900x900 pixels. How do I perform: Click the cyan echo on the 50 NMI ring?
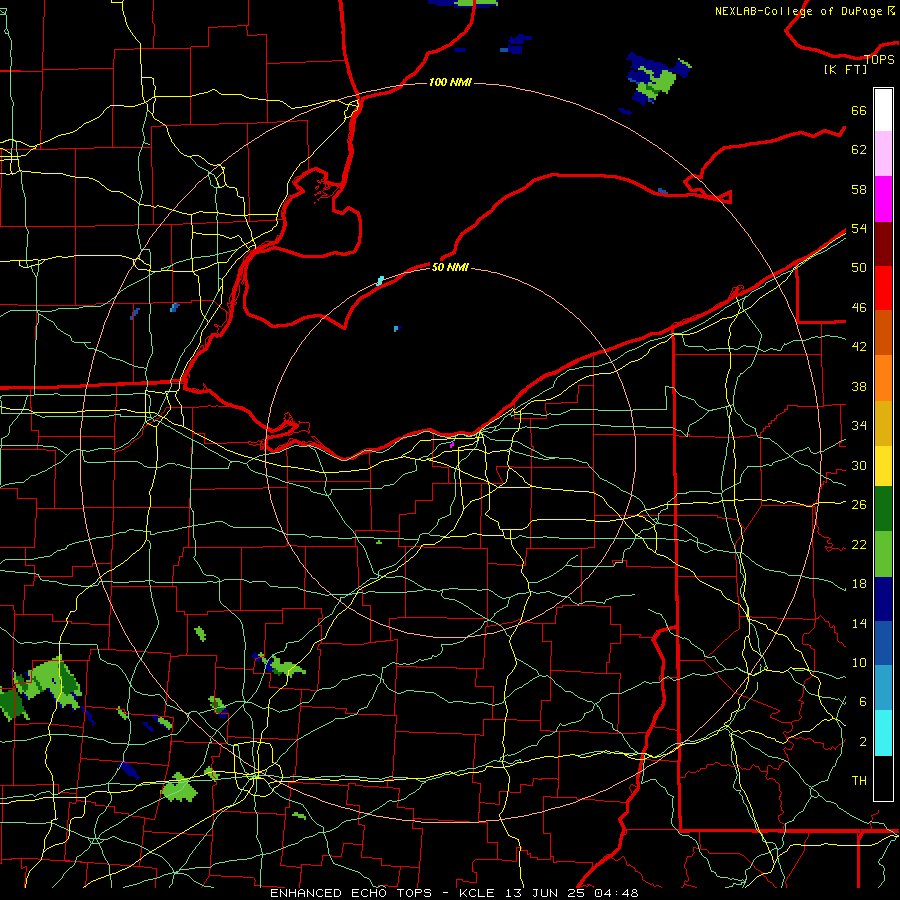coord(380,281)
